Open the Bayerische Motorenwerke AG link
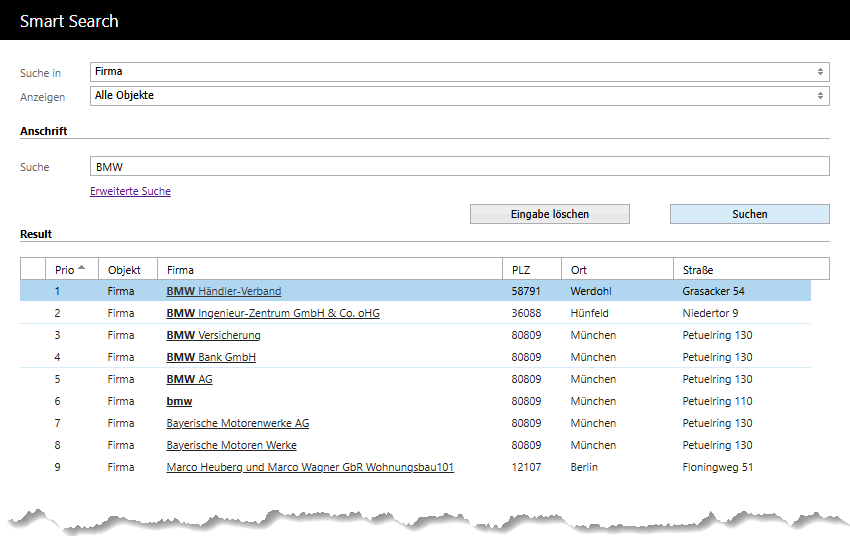 tap(238, 423)
